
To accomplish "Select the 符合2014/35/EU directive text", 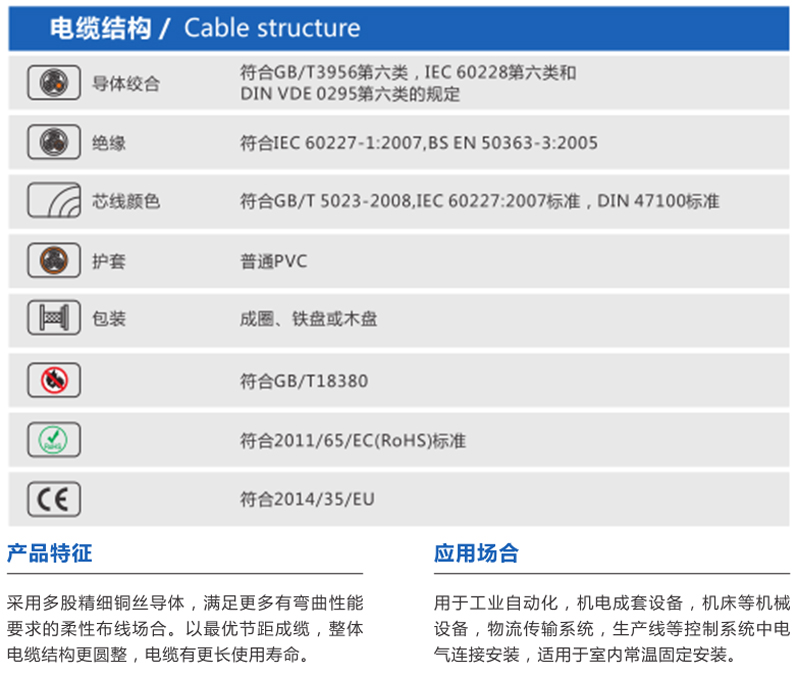I will pyautogui.click(x=307, y=499).
